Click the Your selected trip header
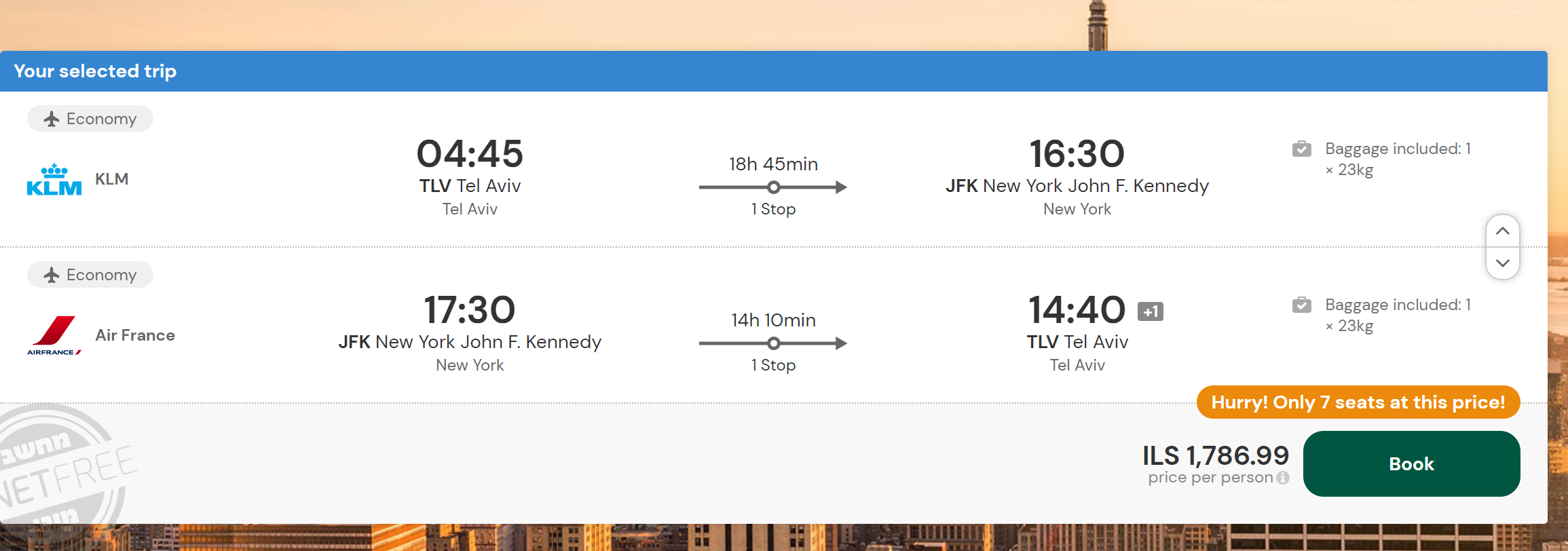The width and height of the screenshot is (1568, 551). pos(95,71)
